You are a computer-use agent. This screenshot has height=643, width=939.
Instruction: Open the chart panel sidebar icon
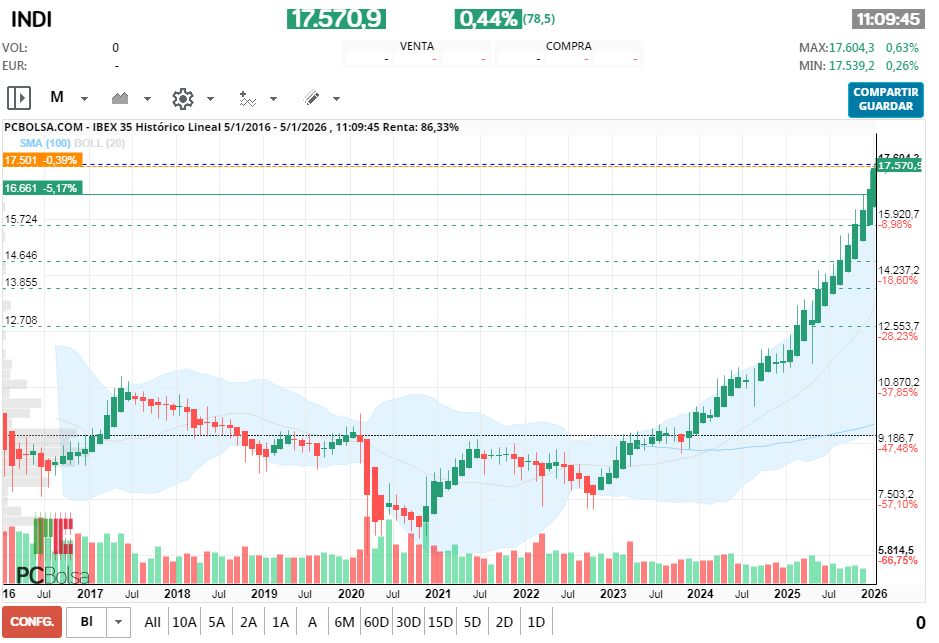click(x=17, y=97)
